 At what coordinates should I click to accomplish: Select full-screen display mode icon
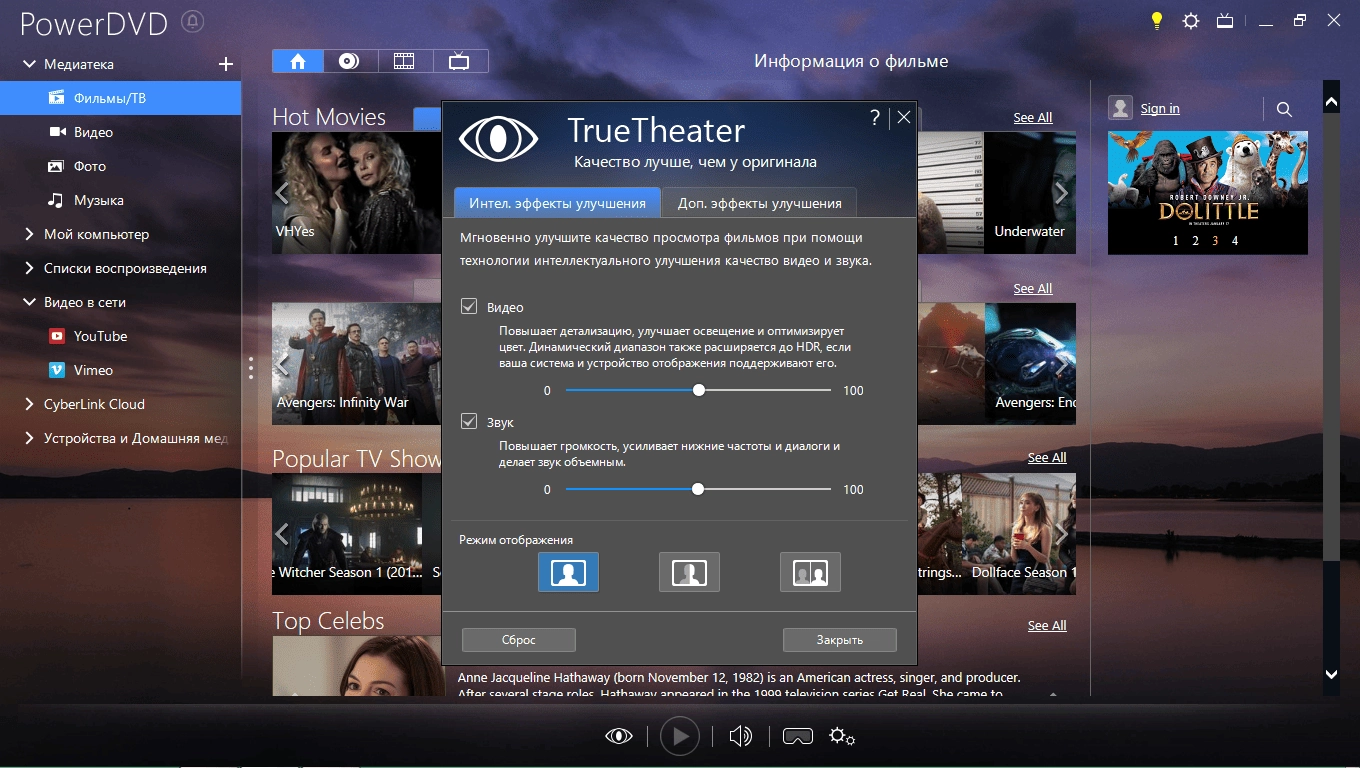tap(568, 572)
